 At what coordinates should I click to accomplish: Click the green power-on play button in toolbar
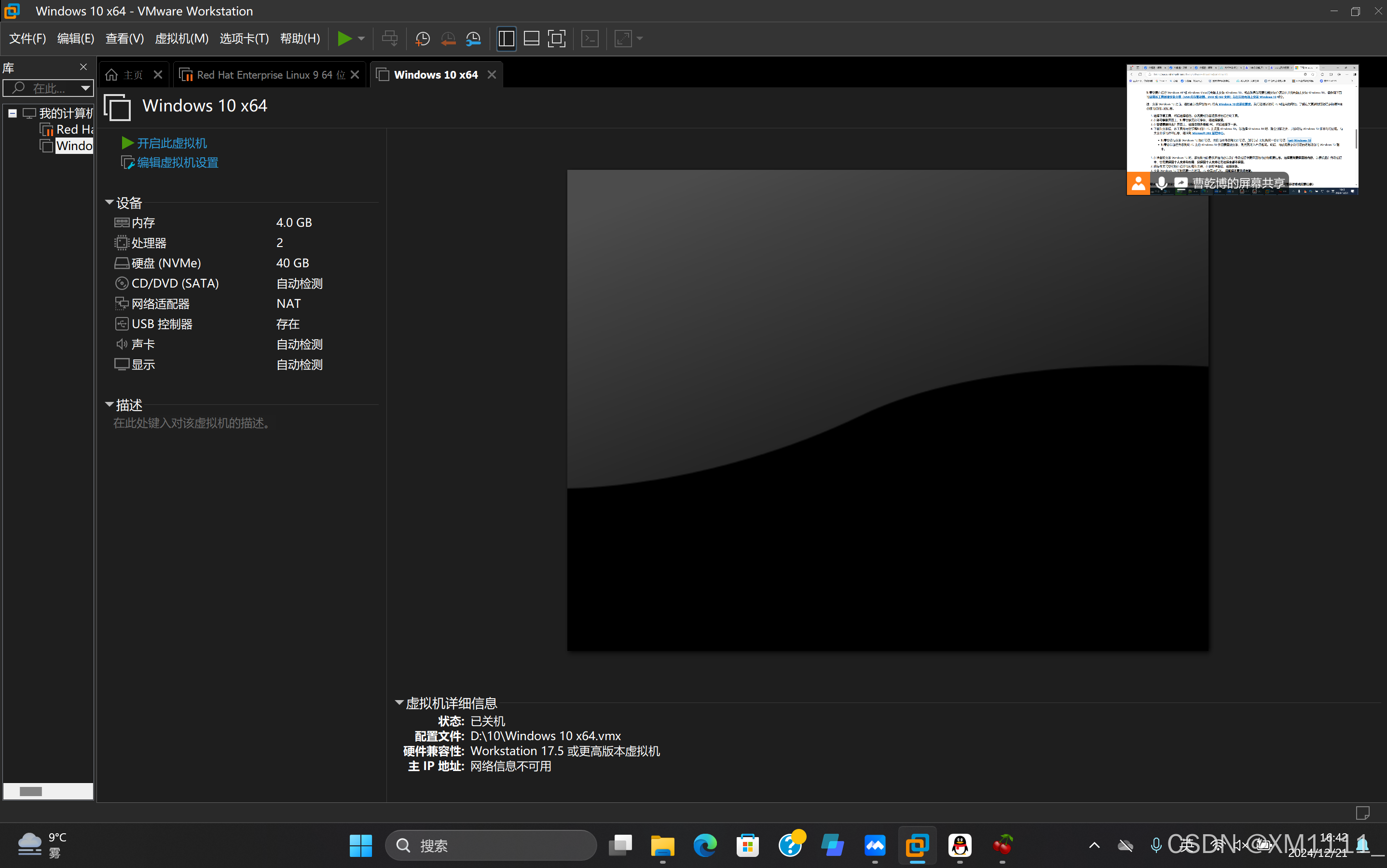click(x=344, y=39)
